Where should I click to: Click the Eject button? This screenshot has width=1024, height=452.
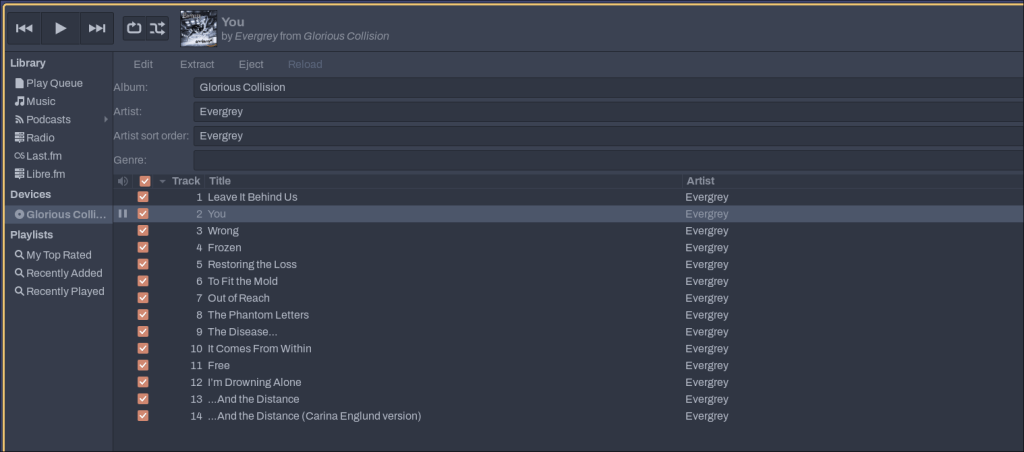point(251,64)
